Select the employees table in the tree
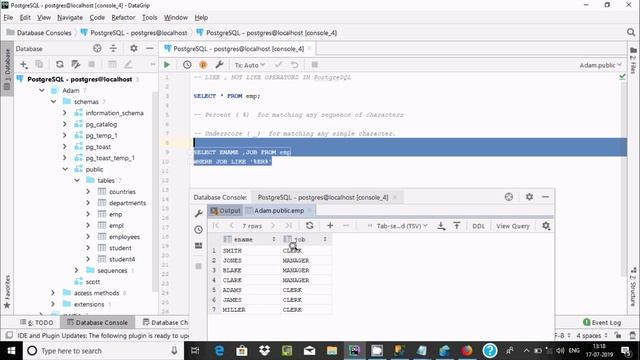 click(124, 237)
